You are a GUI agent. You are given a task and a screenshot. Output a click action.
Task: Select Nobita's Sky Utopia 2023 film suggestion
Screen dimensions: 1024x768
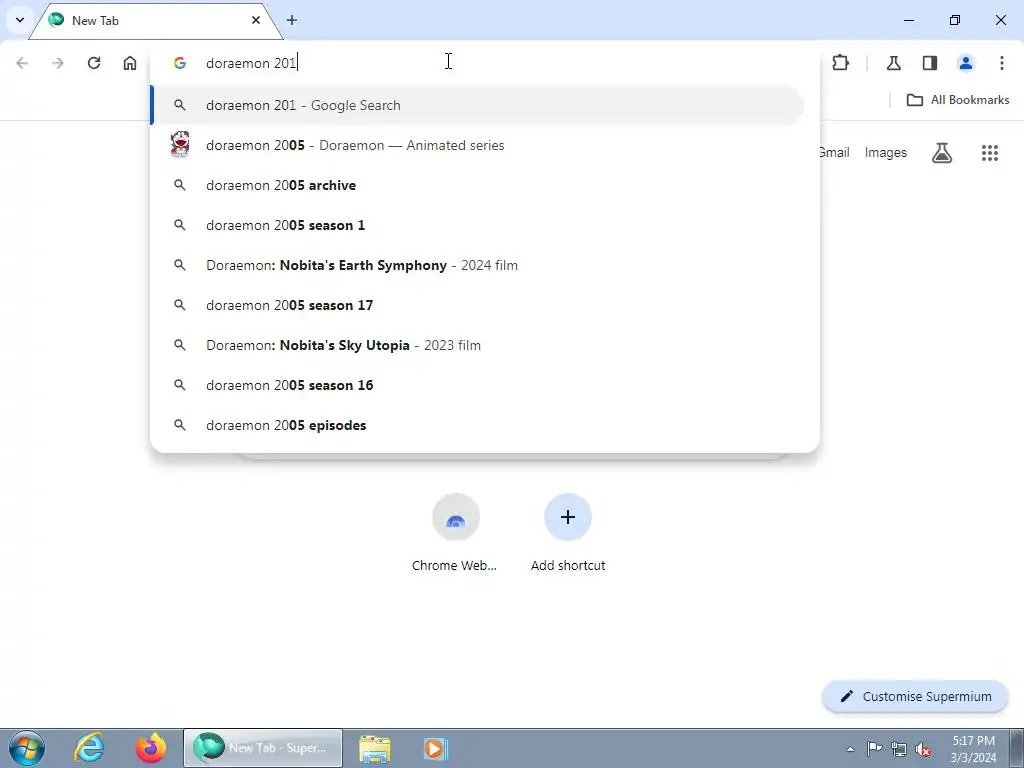[x=477, y=345]
